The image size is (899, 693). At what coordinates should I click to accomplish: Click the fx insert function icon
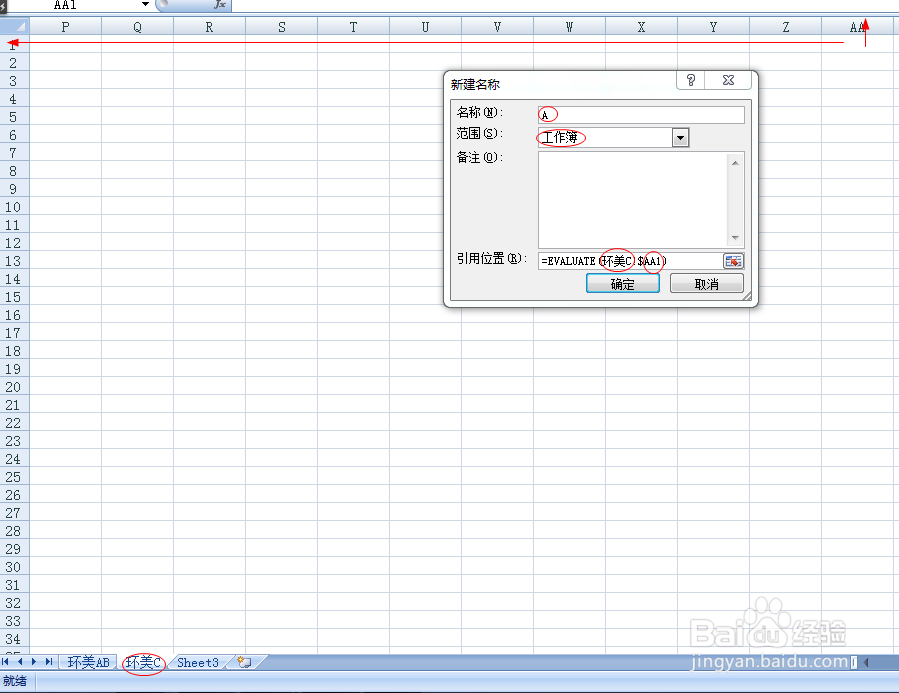[x=219, y=5]
